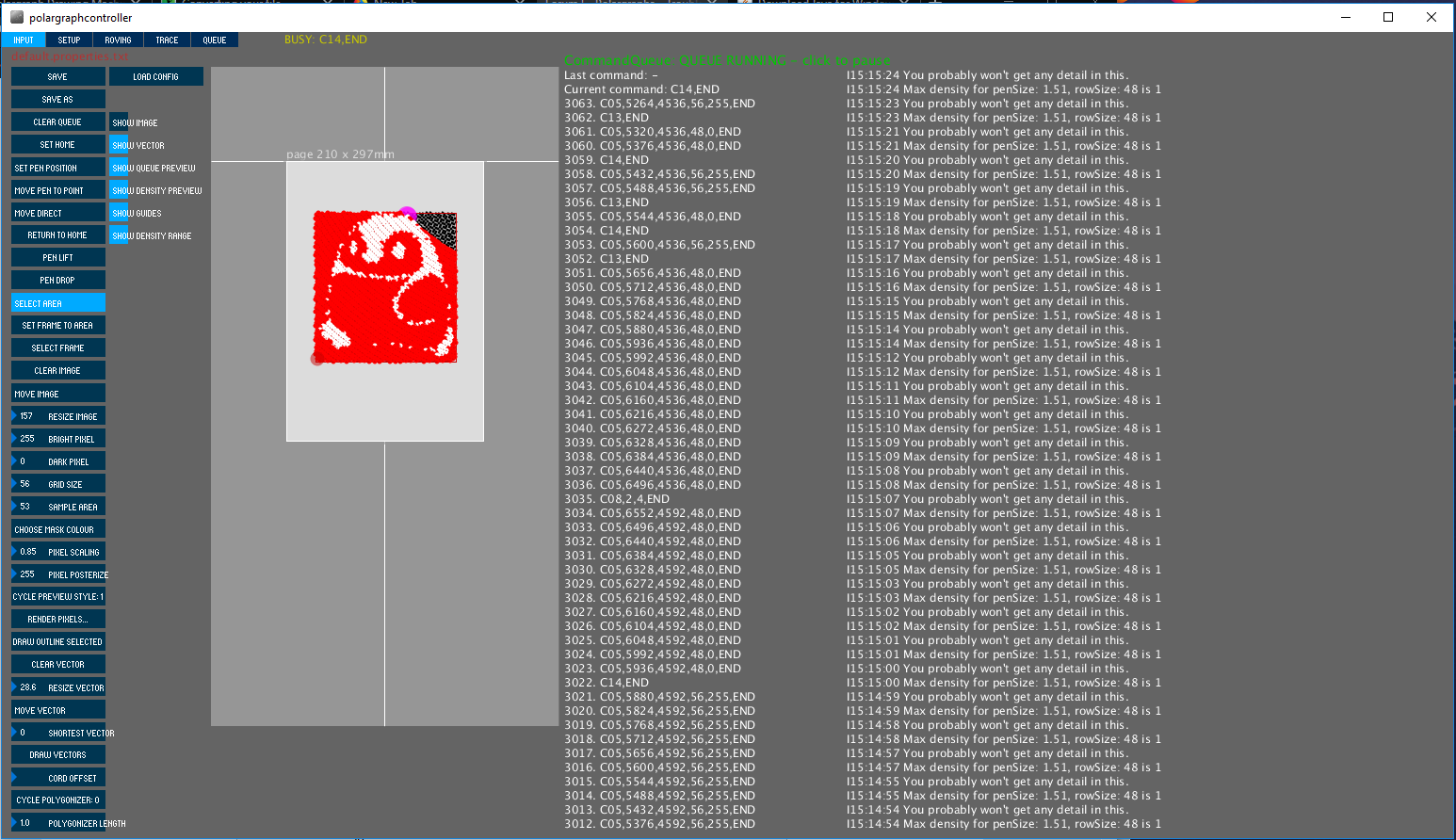Image resolution: width=1456 pixels, height=840 pixels.
Task: Drop the pen with PEN DROP
Action: click(x=58, y=280)
